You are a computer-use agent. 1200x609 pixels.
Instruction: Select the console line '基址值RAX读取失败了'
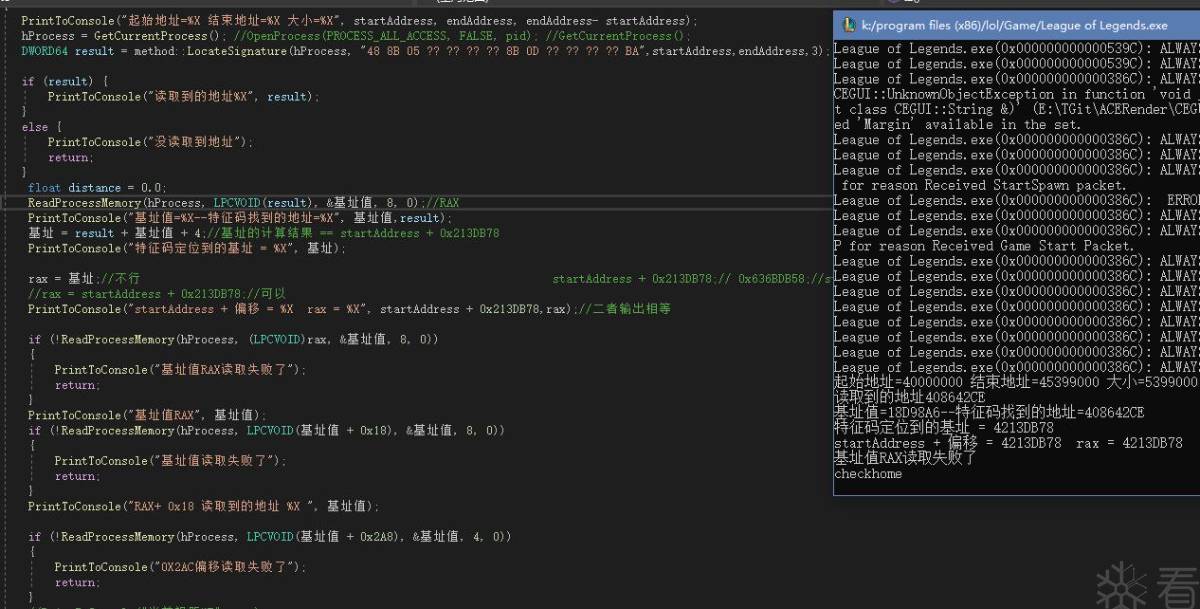tap(904, 458)
